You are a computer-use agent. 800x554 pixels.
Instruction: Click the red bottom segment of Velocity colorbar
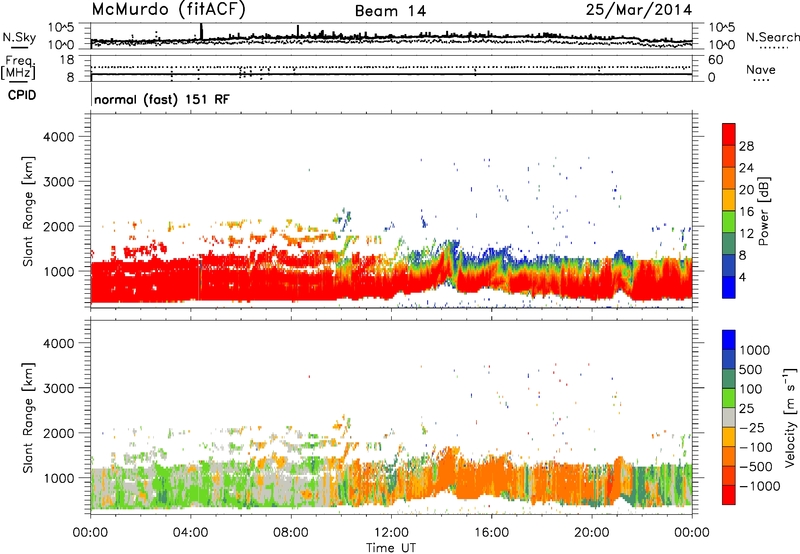[729, 495]
